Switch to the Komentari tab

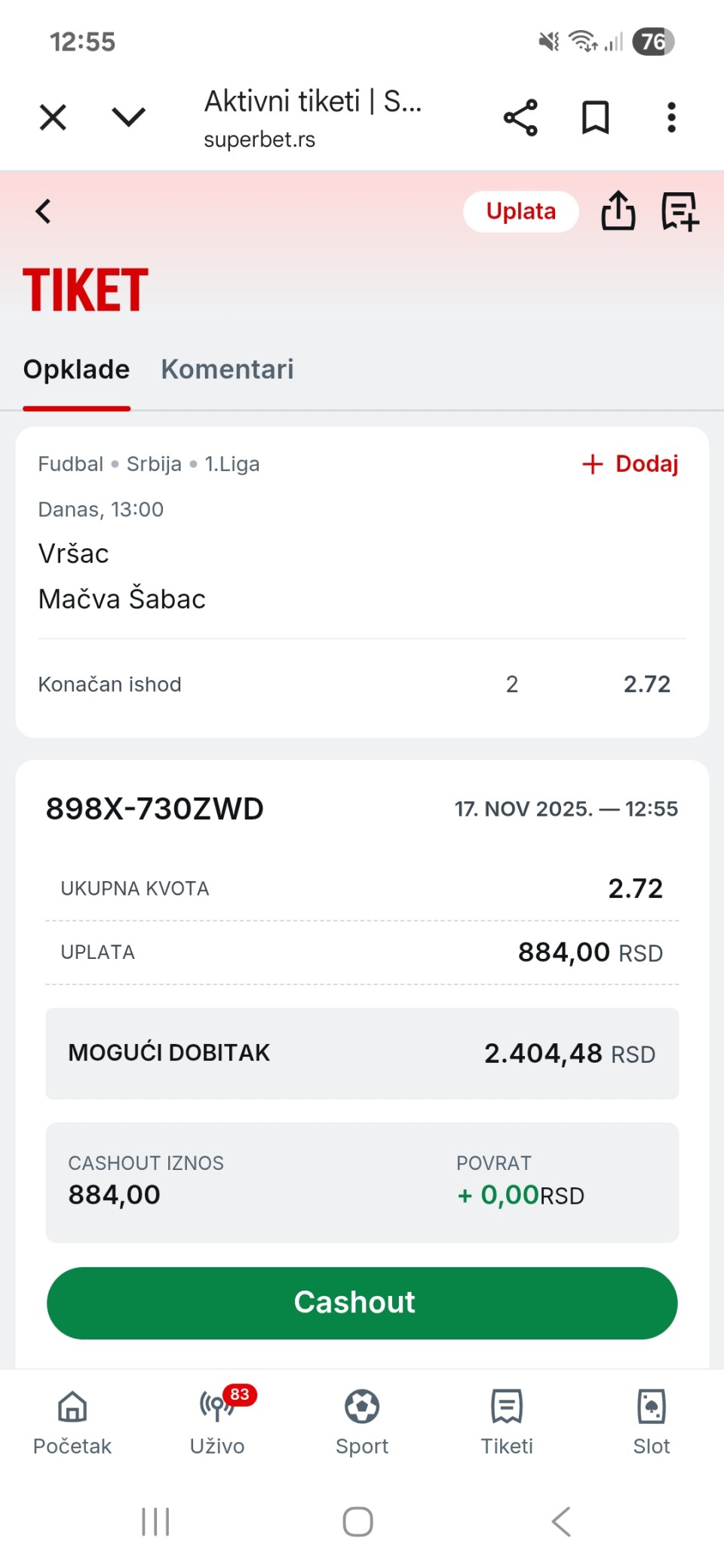pos(227,369)
